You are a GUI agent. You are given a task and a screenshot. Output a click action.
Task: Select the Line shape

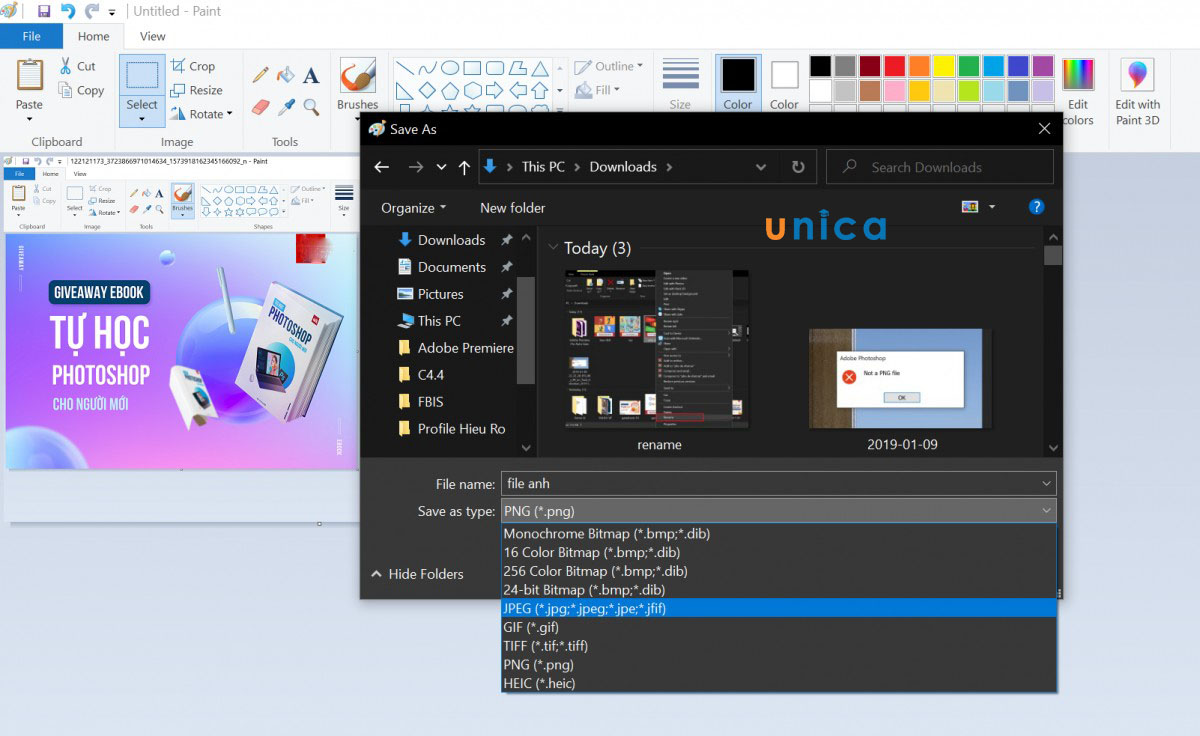point(405,69)
